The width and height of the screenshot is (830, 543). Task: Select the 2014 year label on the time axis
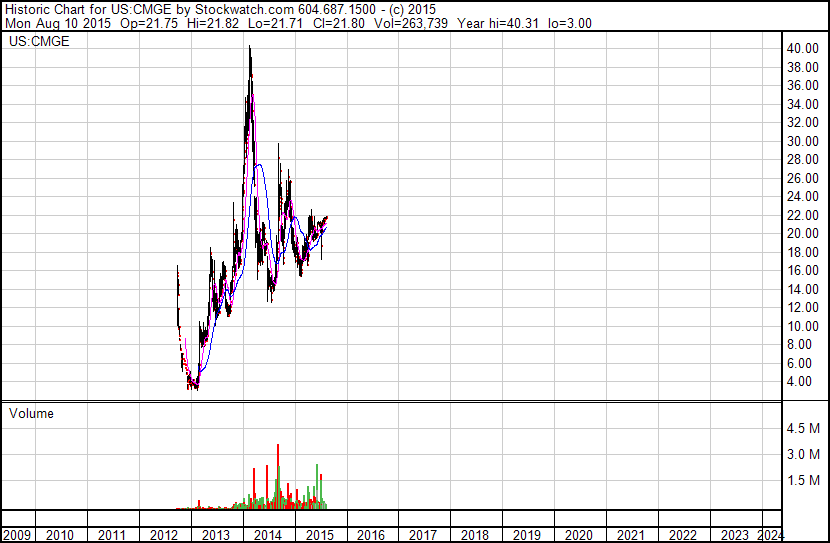[267, 535]
